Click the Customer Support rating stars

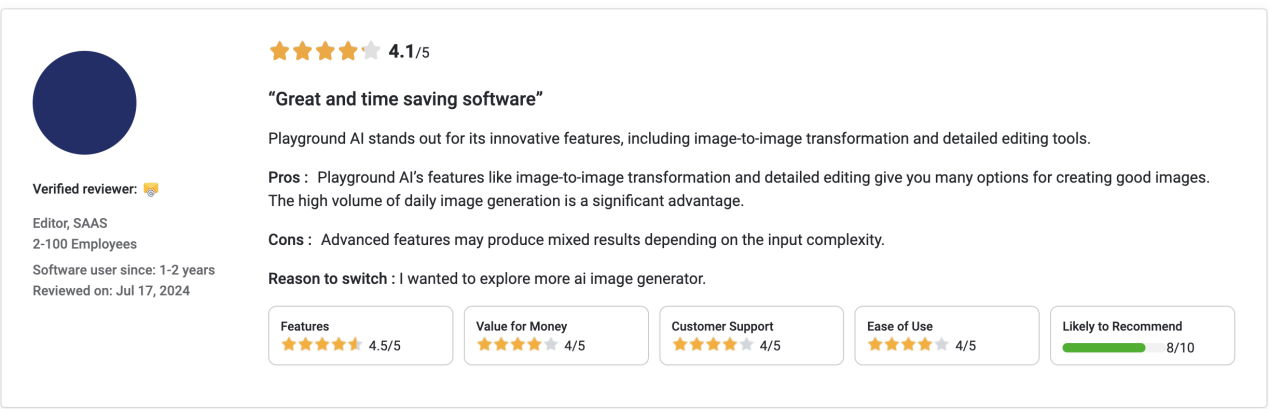pyautogui.click(x=712, y=345)
